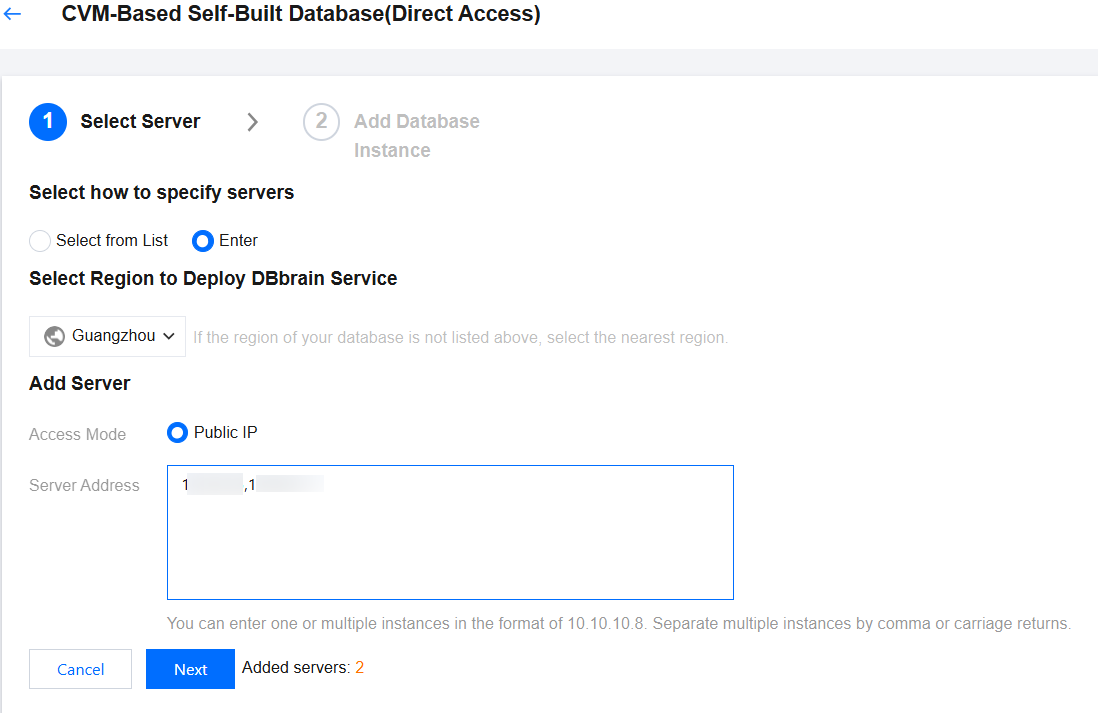Click the back arrow icon
The image size is (1098, 713).
click(x=13, y=15)
